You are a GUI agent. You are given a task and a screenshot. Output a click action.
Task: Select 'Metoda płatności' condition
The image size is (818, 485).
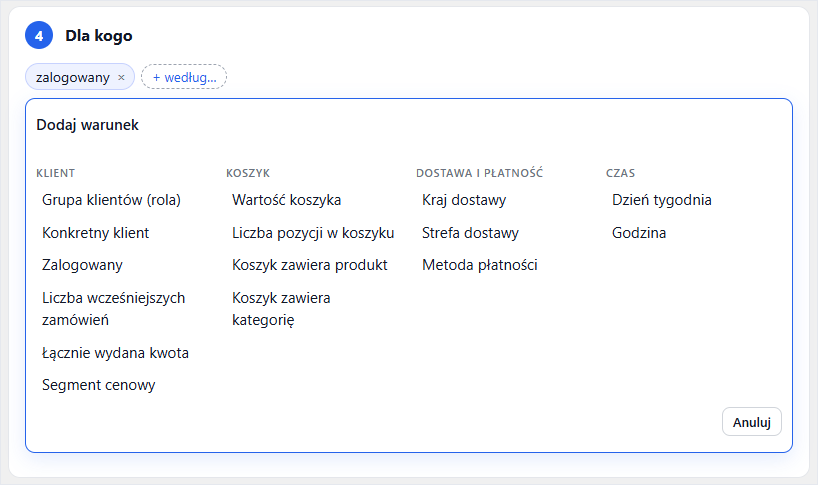479,265
